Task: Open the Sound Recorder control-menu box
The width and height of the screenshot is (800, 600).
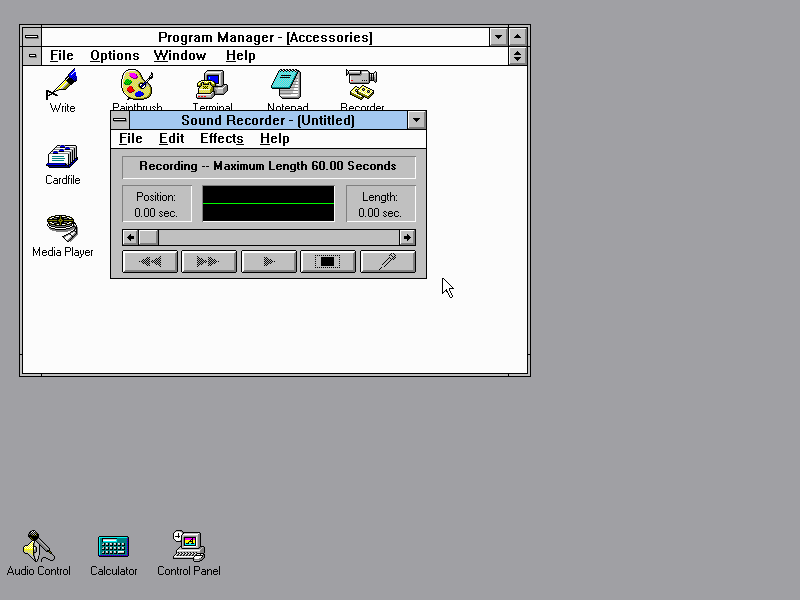Action: point(120,120)
